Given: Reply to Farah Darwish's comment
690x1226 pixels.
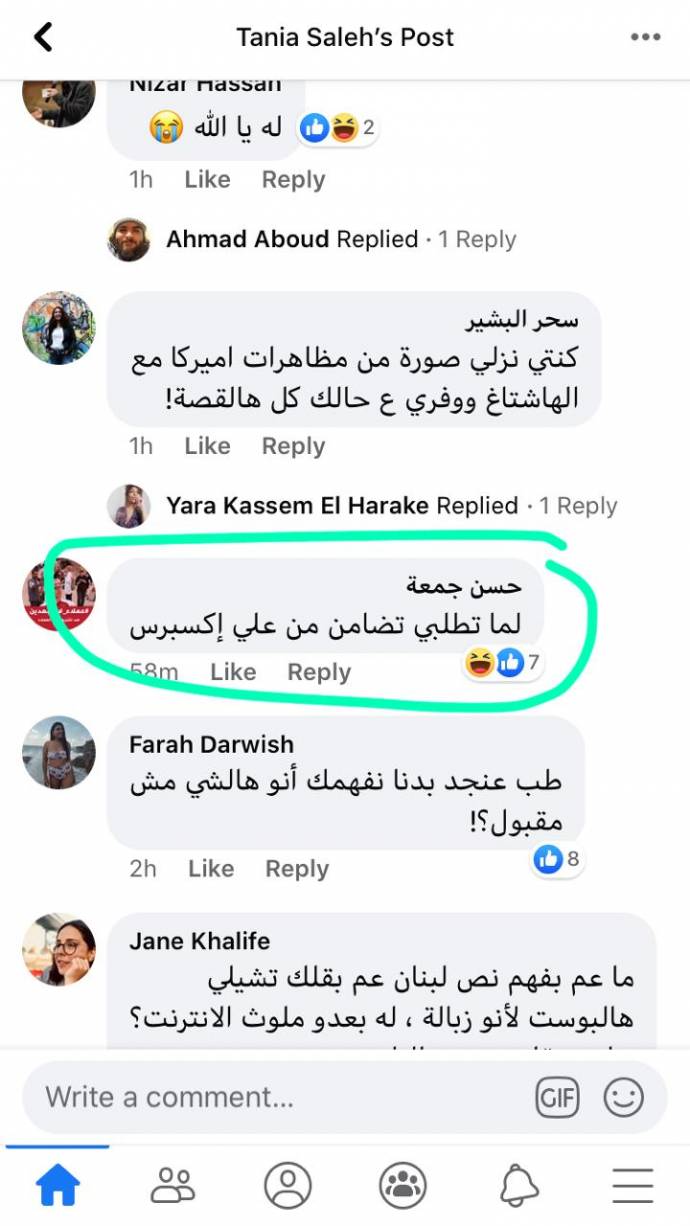Looking at the screenshot, I should [297, 869].
